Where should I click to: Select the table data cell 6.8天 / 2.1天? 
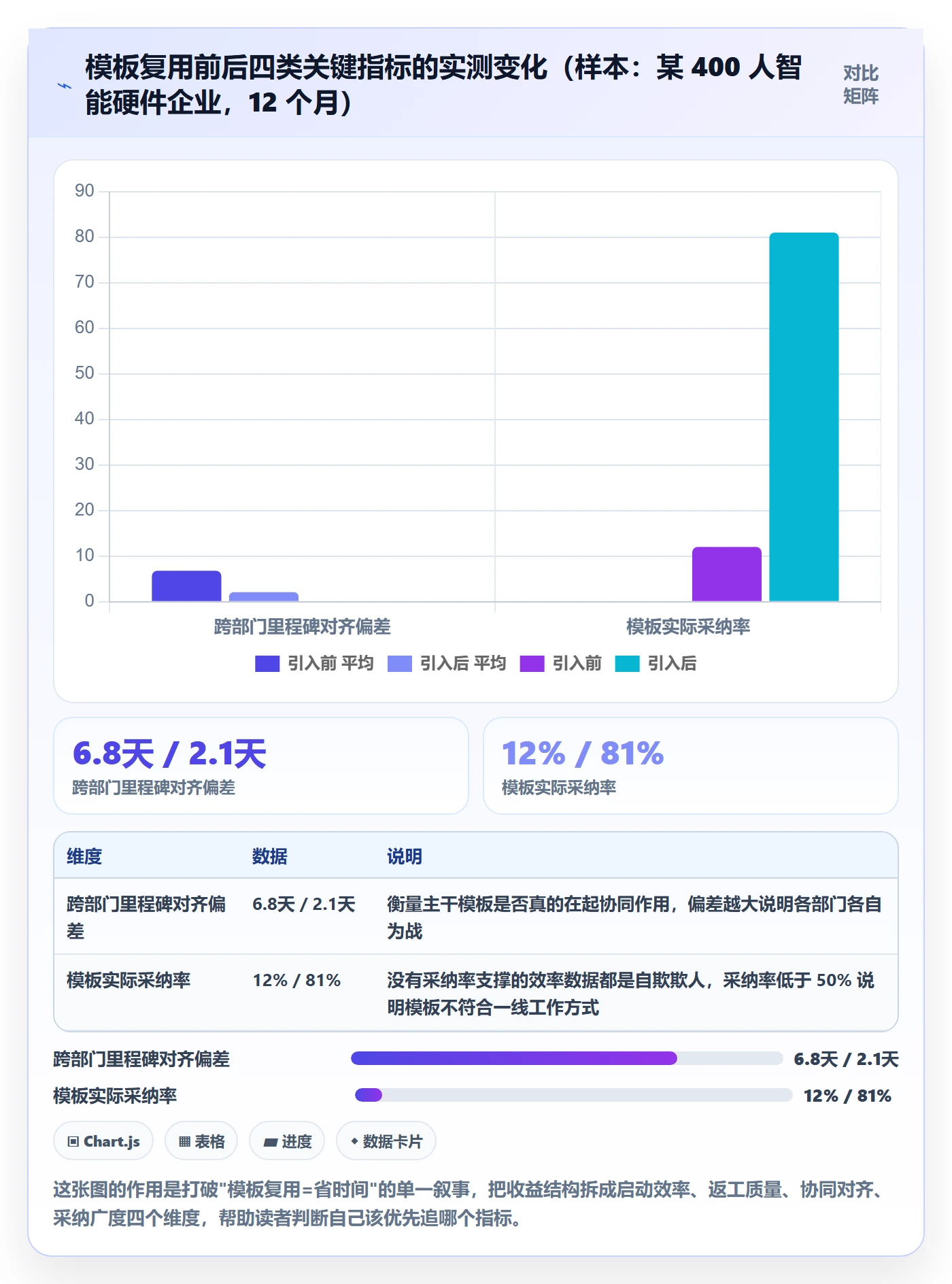(304, 905)
